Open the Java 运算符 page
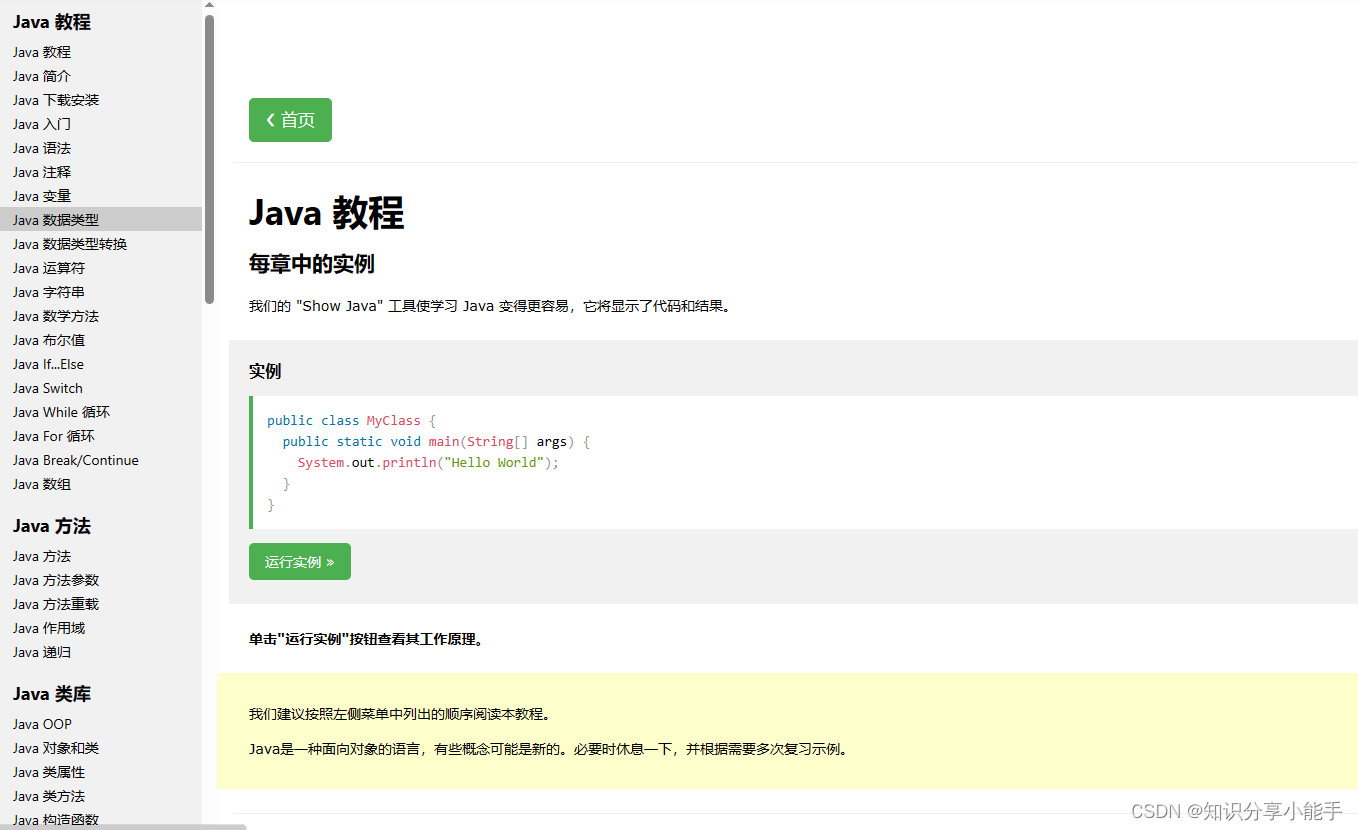 (x=48, y=267)
